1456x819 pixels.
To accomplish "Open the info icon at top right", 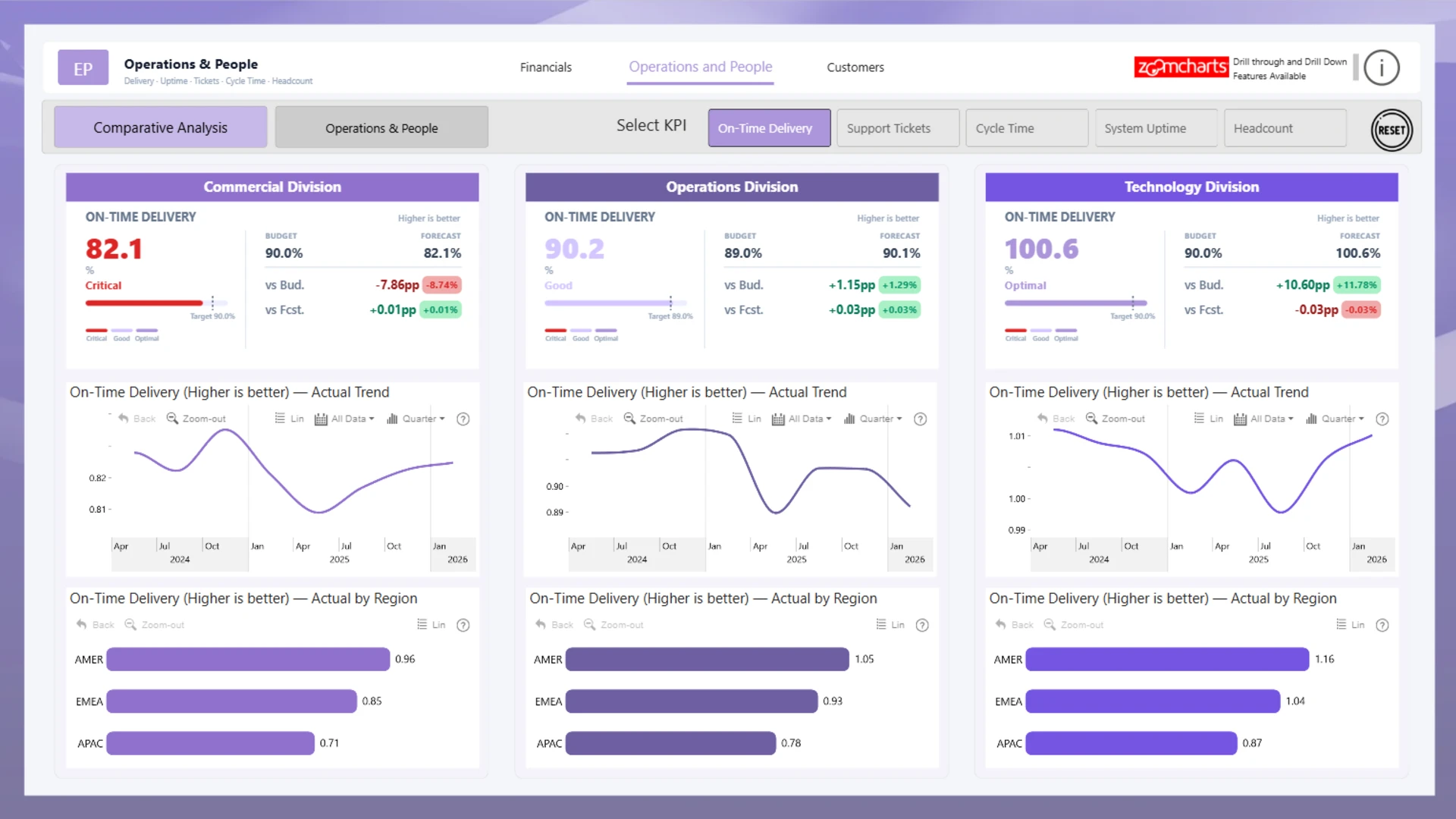I will (x=1381, y=68).
